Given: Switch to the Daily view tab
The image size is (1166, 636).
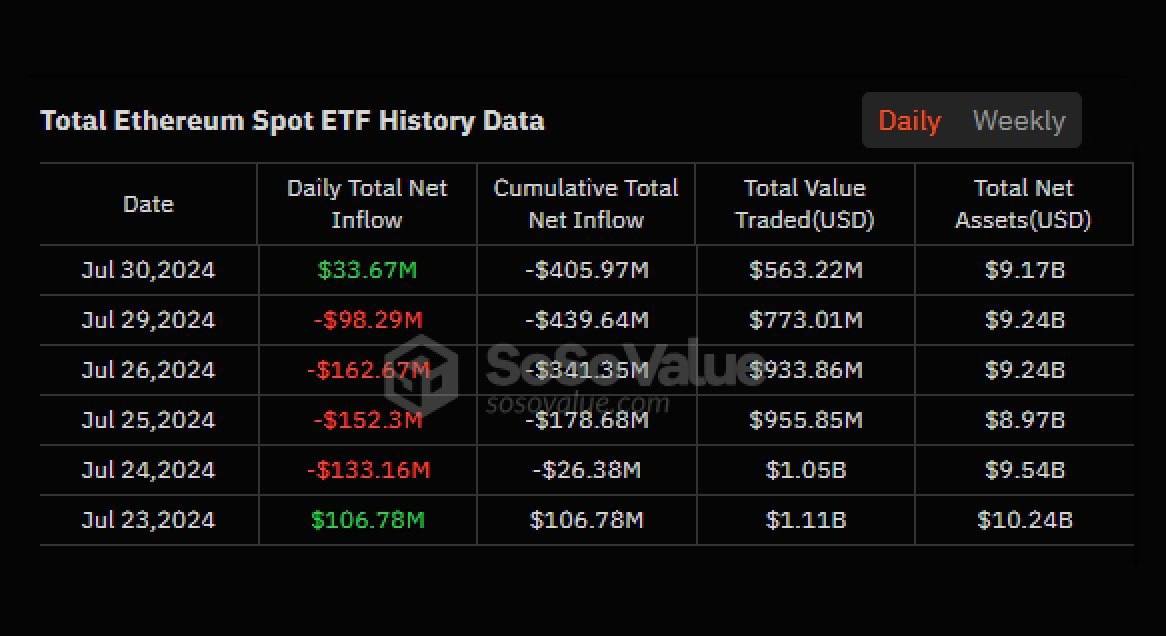Looking at the screenshot, I should tap(909, 121).
